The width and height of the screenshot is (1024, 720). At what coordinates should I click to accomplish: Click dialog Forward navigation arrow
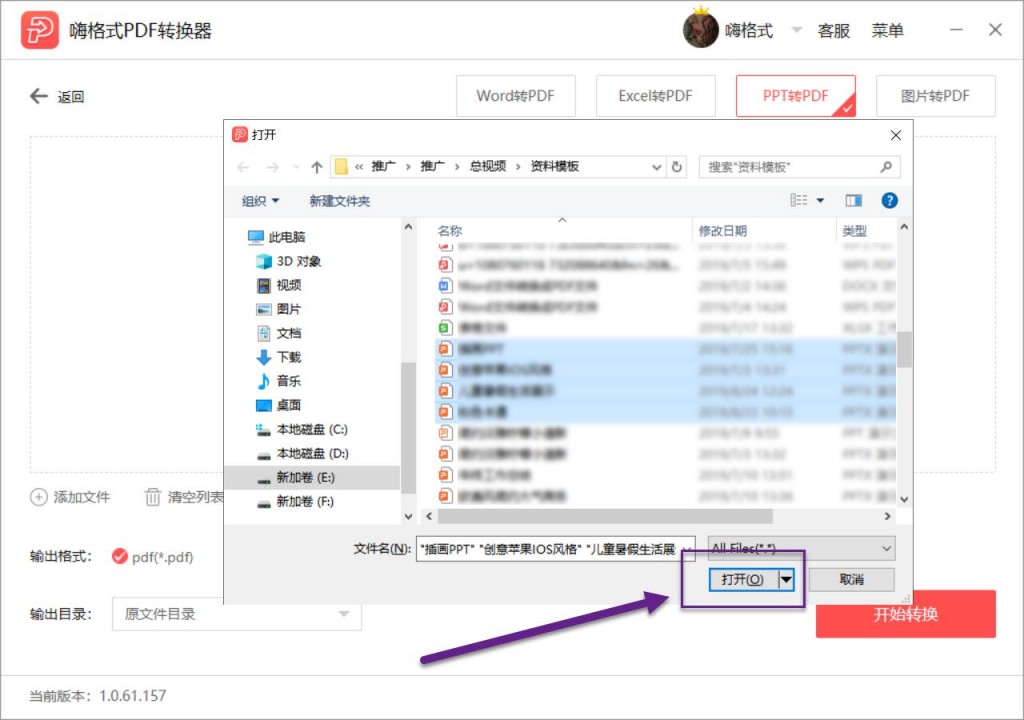click(x=272, y=167)
